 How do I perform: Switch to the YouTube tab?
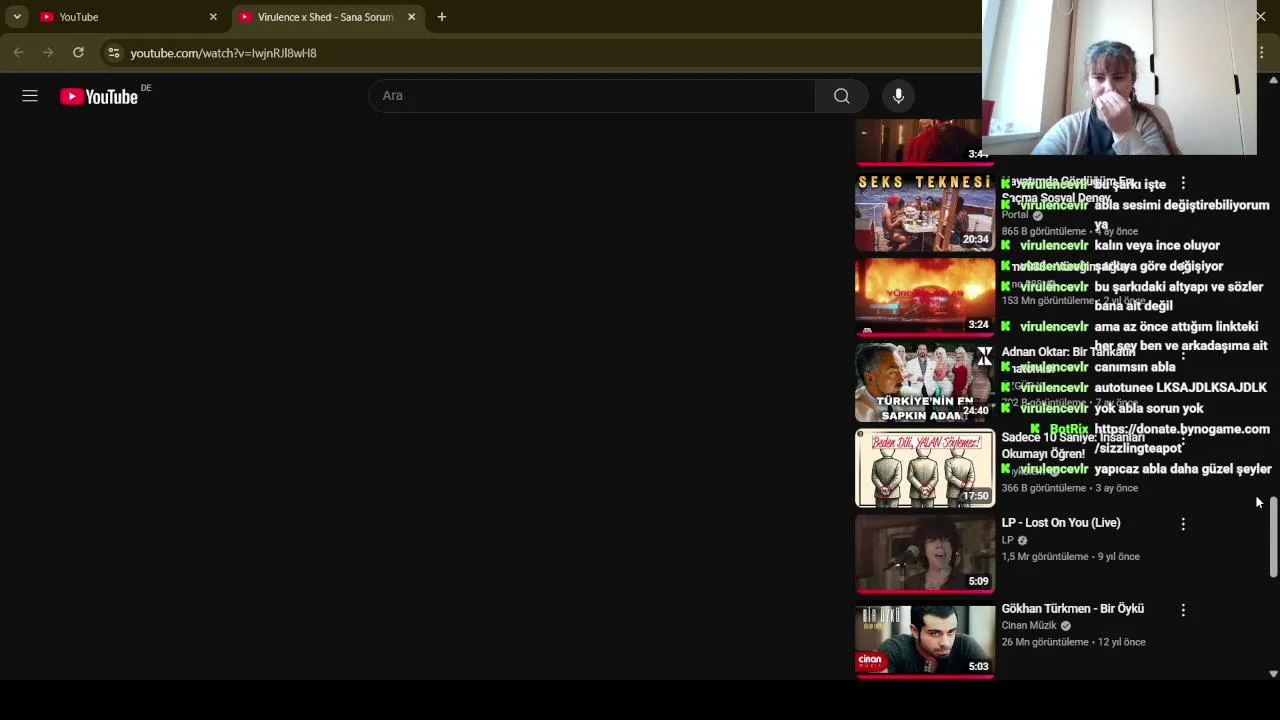click(x=128, y=17)
